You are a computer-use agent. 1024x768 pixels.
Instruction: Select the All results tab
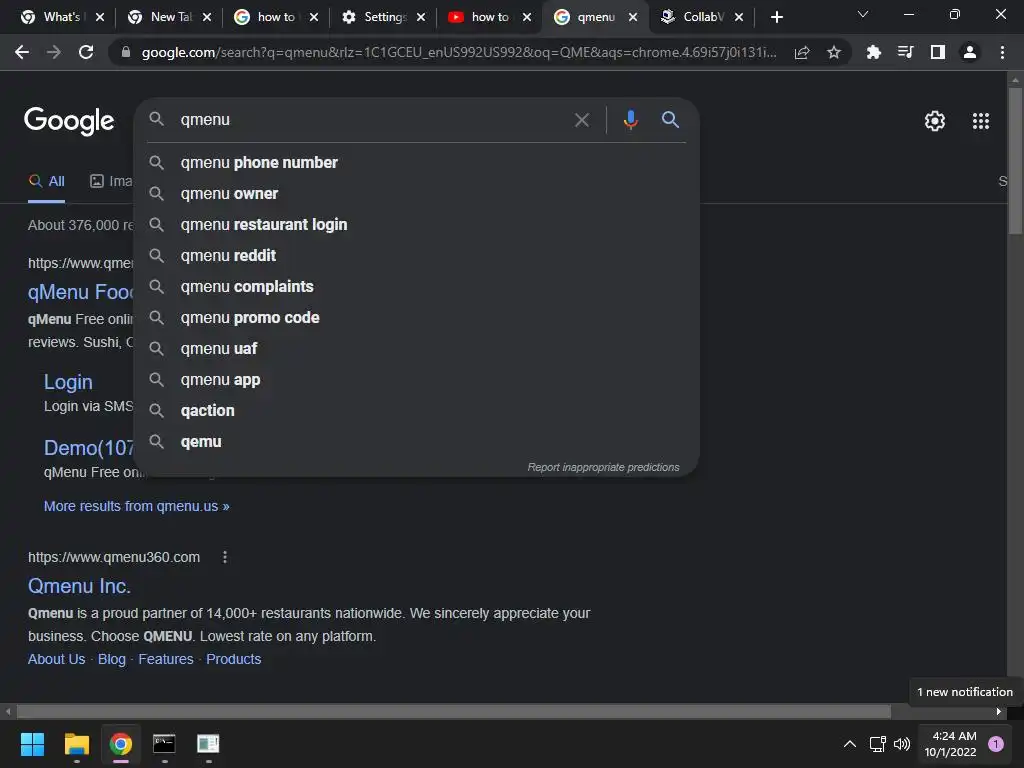tap(46, 182)
